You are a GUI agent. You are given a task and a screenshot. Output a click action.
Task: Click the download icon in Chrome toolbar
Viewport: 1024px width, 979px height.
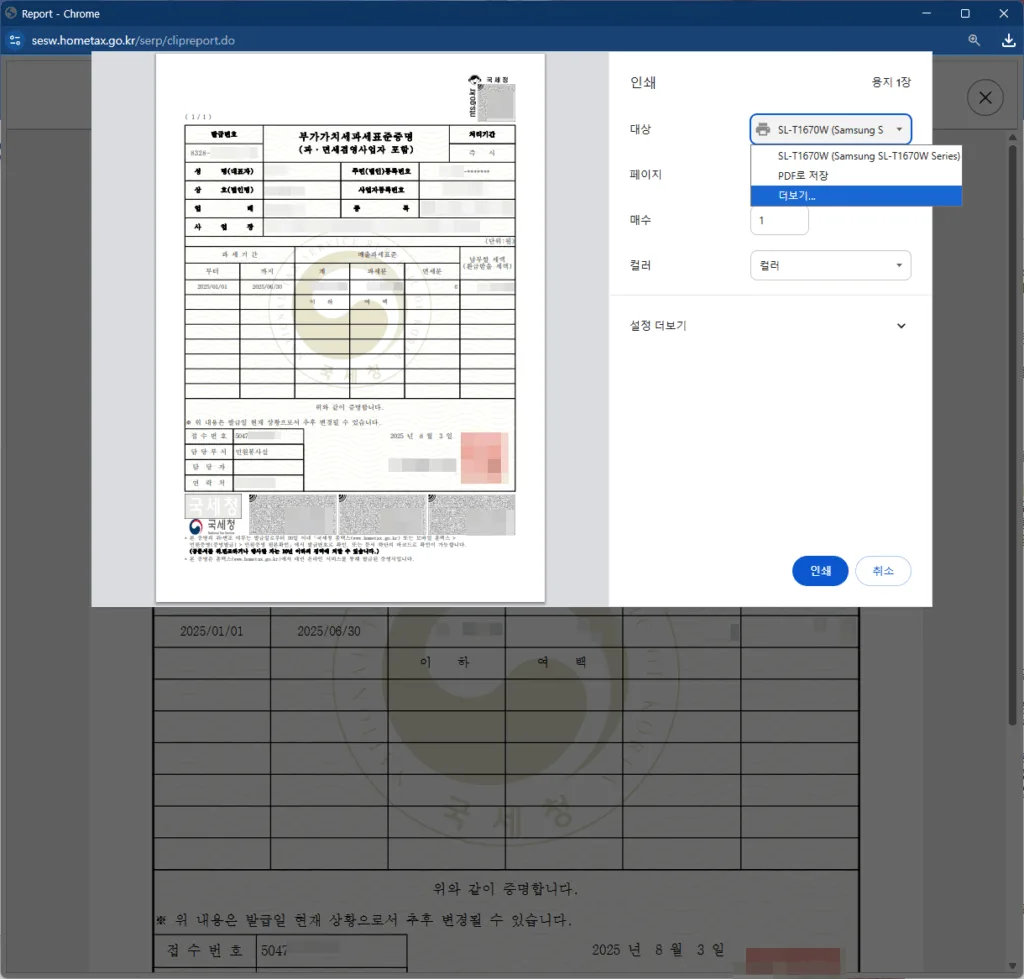point(1008,40)
